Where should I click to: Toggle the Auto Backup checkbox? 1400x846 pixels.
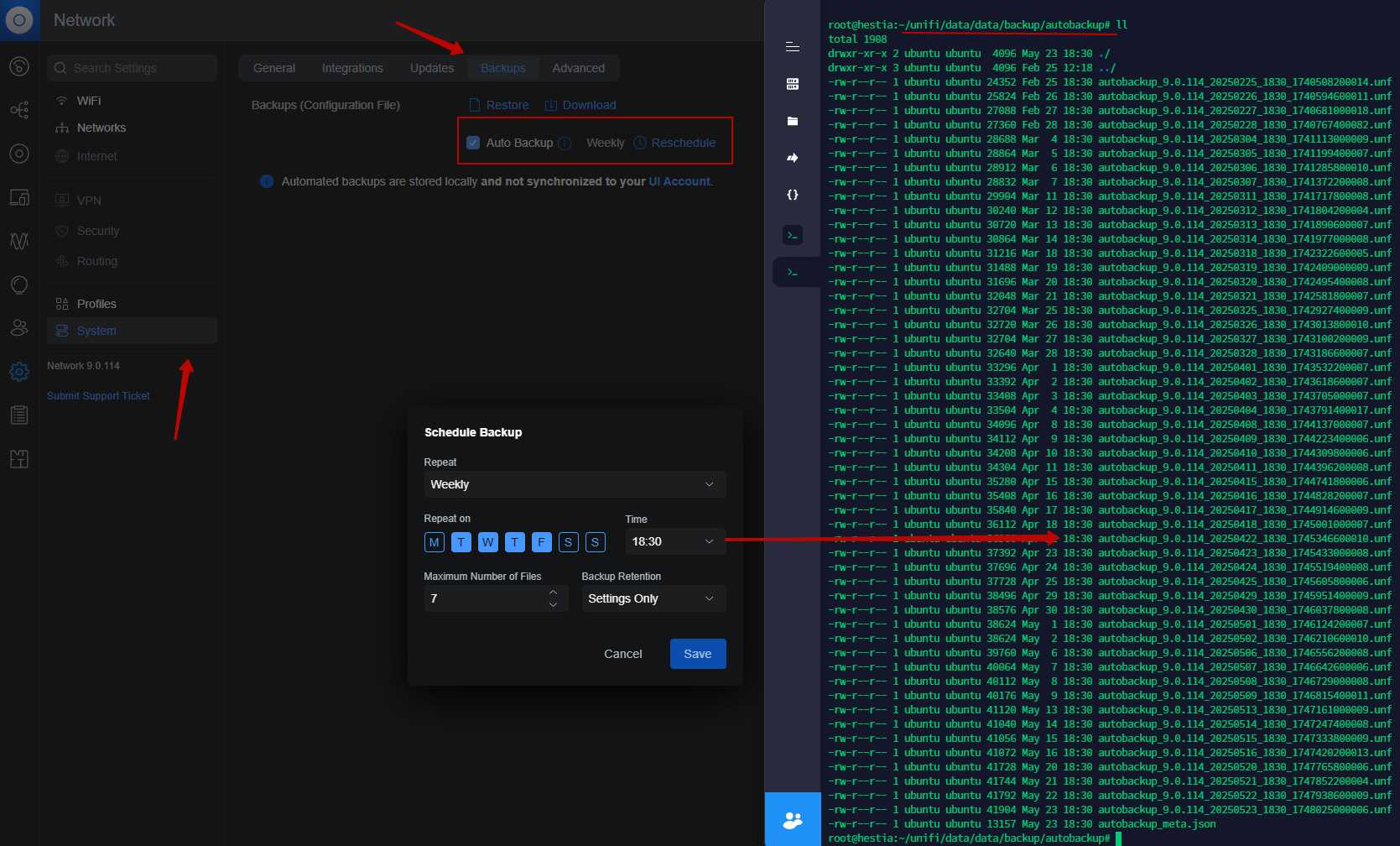pos(473,143)
